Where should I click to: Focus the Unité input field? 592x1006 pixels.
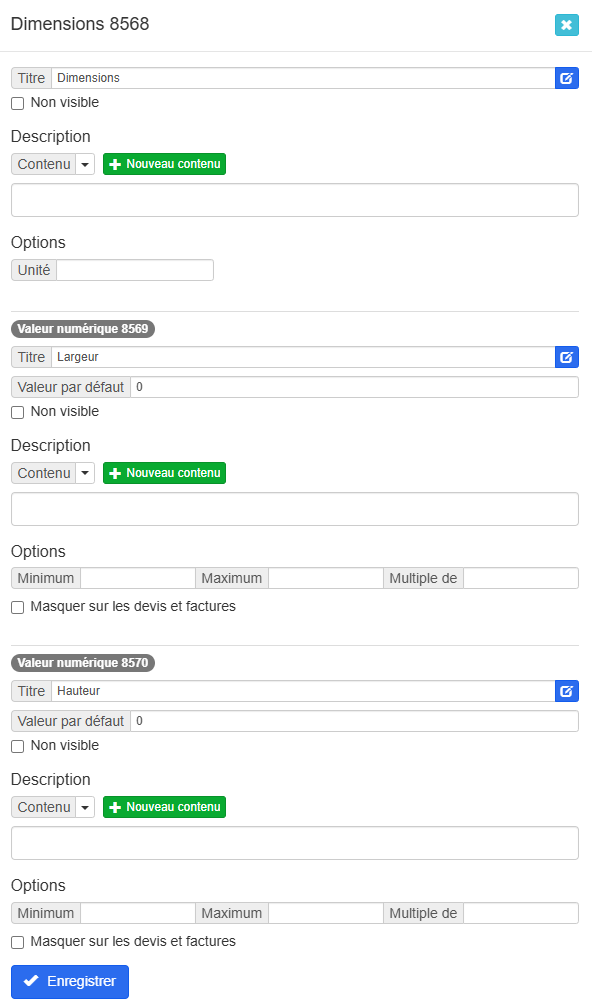[x=135, y=270]
